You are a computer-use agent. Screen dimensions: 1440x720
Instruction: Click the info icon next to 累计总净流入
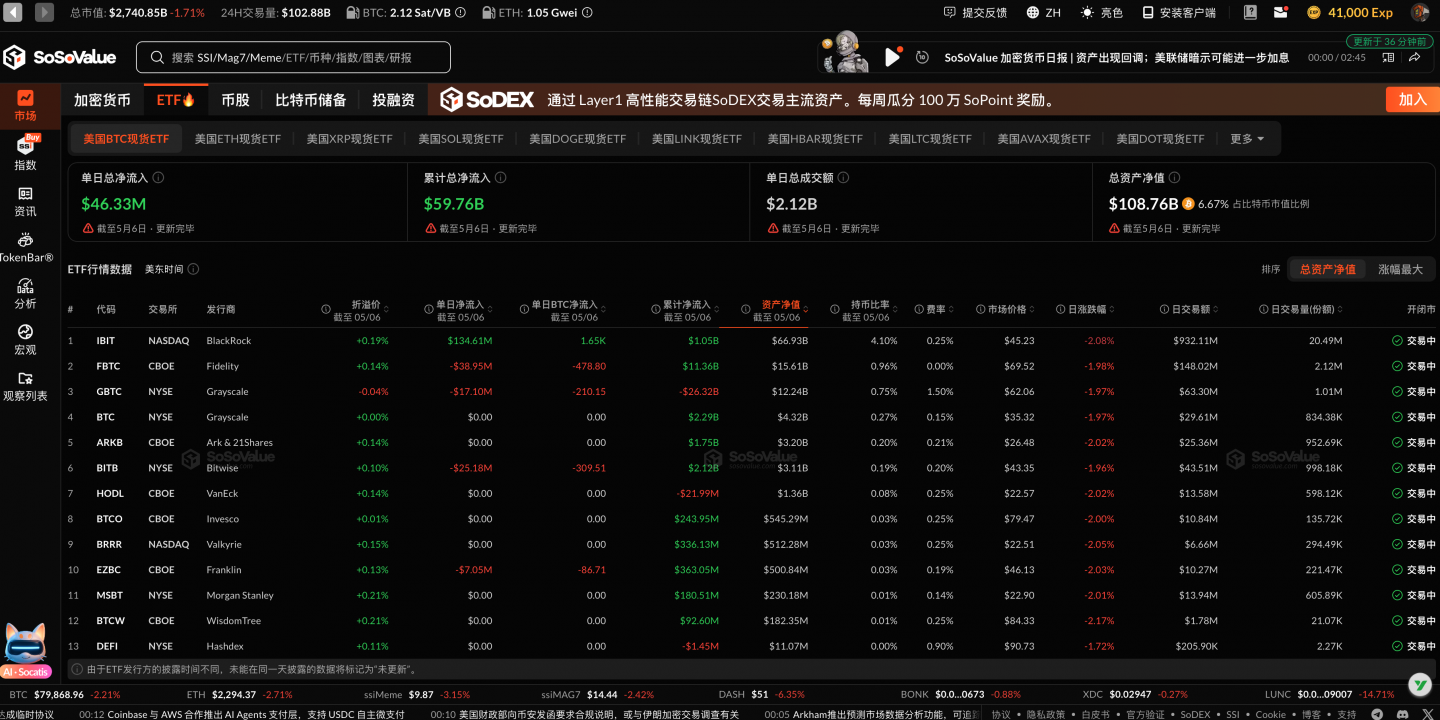click(500, 178)
